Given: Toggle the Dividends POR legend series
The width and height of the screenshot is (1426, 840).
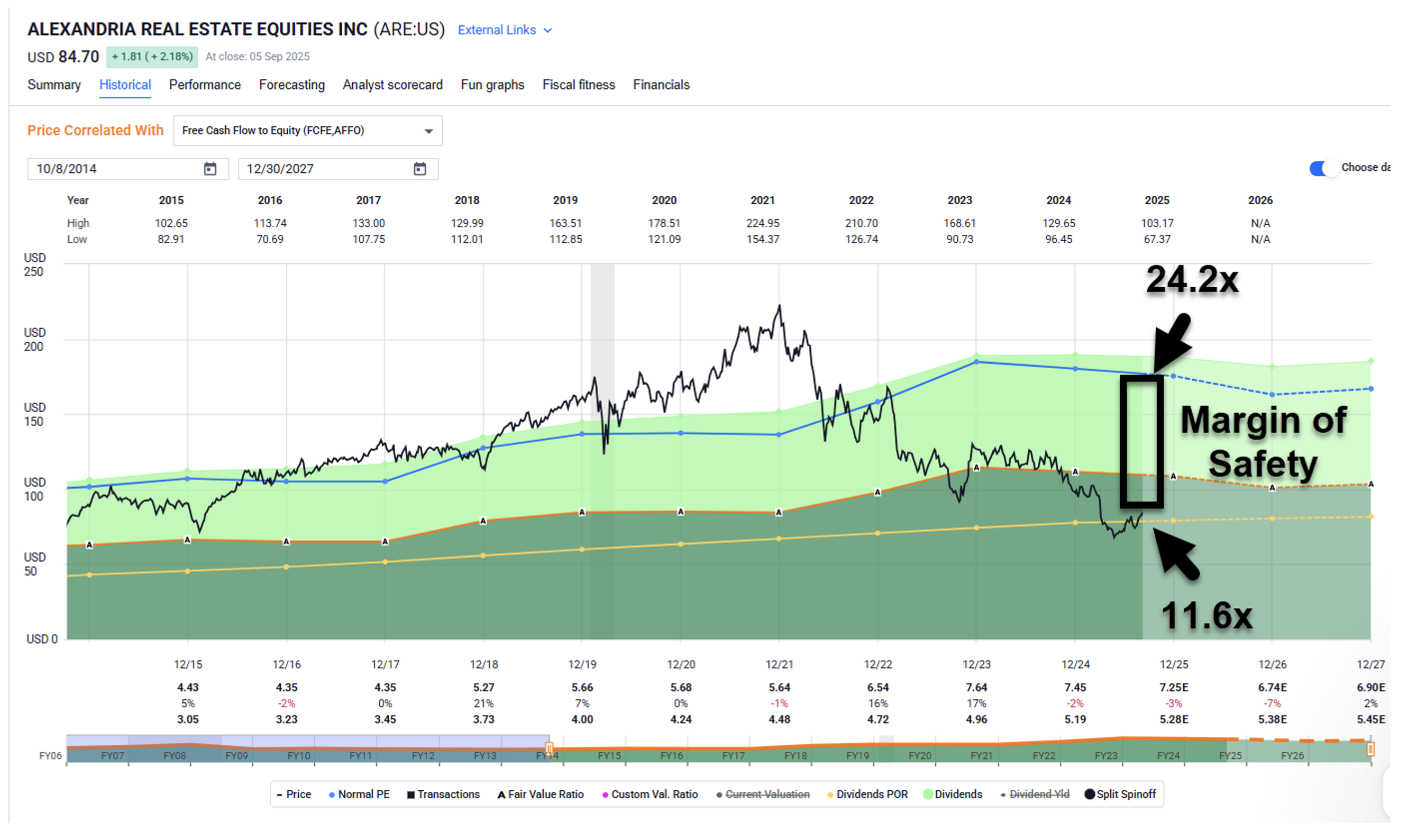Looking at the screenshot, I should (x=867, y=795).
